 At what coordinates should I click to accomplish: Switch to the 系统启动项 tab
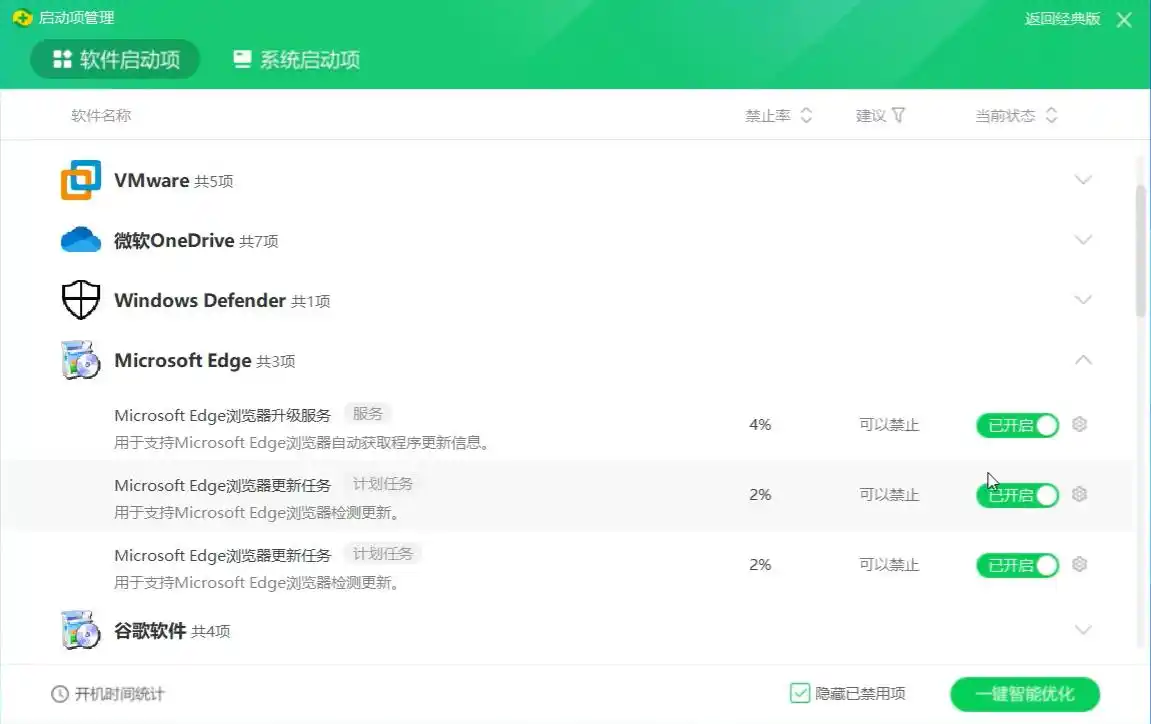pyautogui.click(x=297, y=59)
